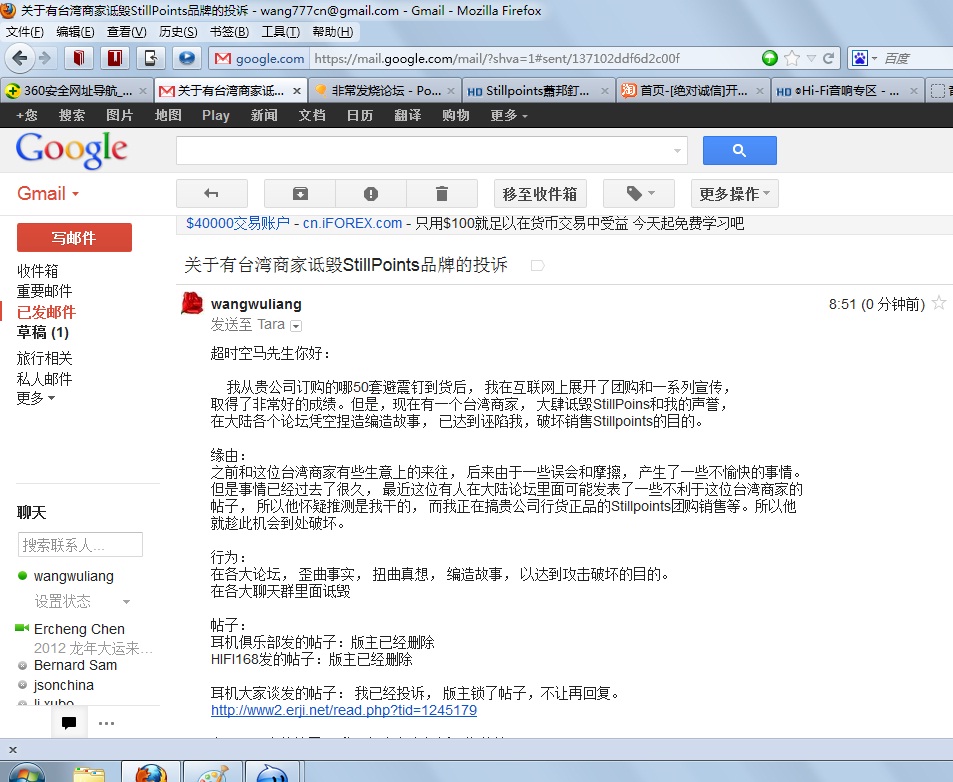Click the red book bookmark toolbar icon
Screen dimensions: 953x782
point(78,58)
